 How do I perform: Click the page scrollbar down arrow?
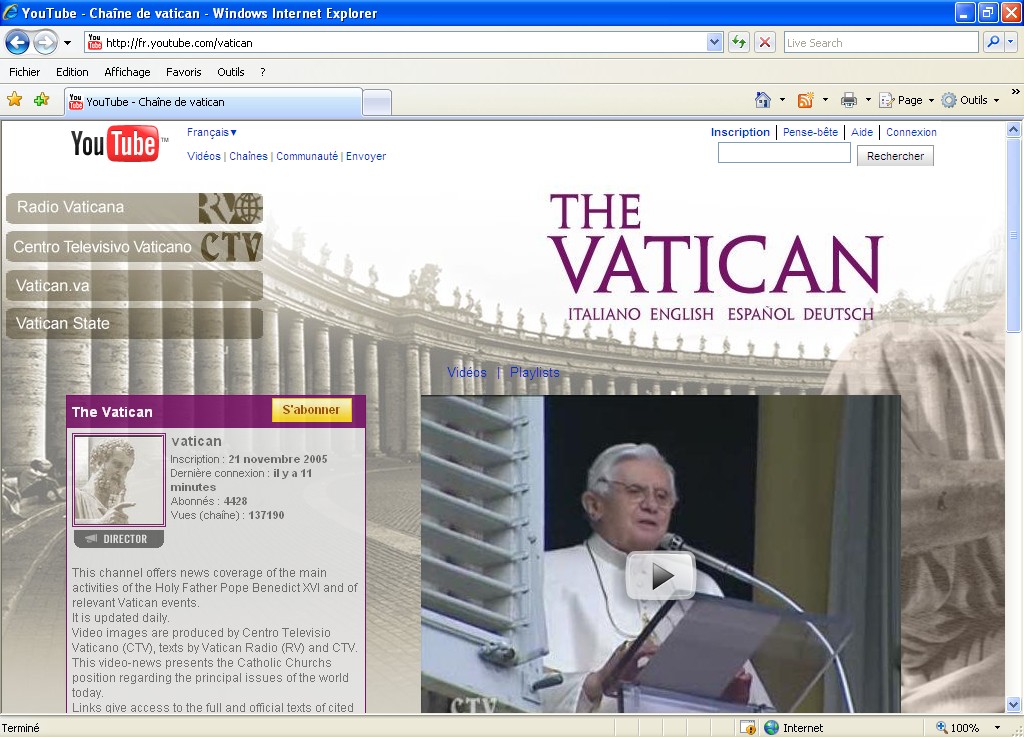click(x=1014, y=704)
